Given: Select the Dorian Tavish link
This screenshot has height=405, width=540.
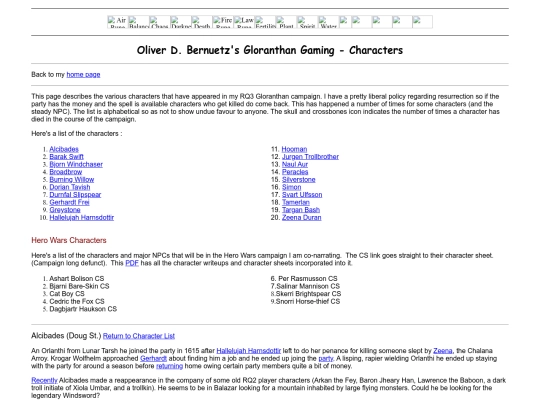Looking at the screenshot, I should (70, 187).
